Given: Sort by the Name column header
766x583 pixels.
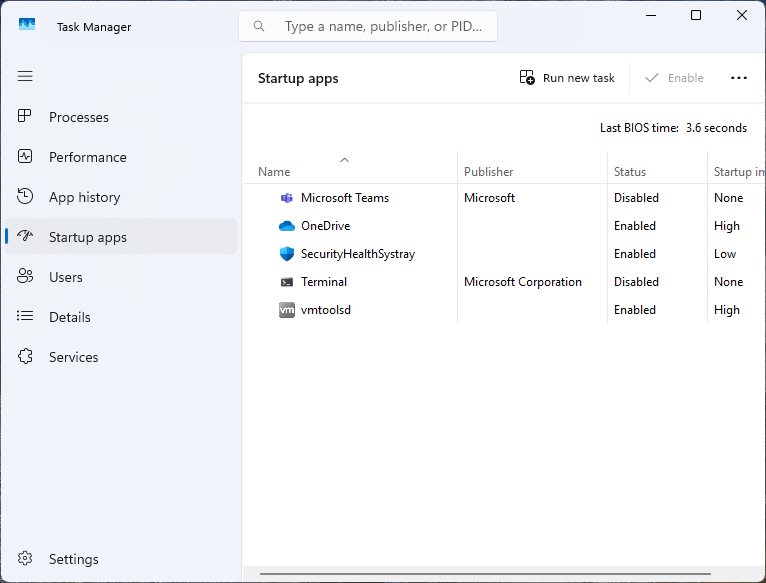Looking at the screenshot, I should tap(350, 167).
